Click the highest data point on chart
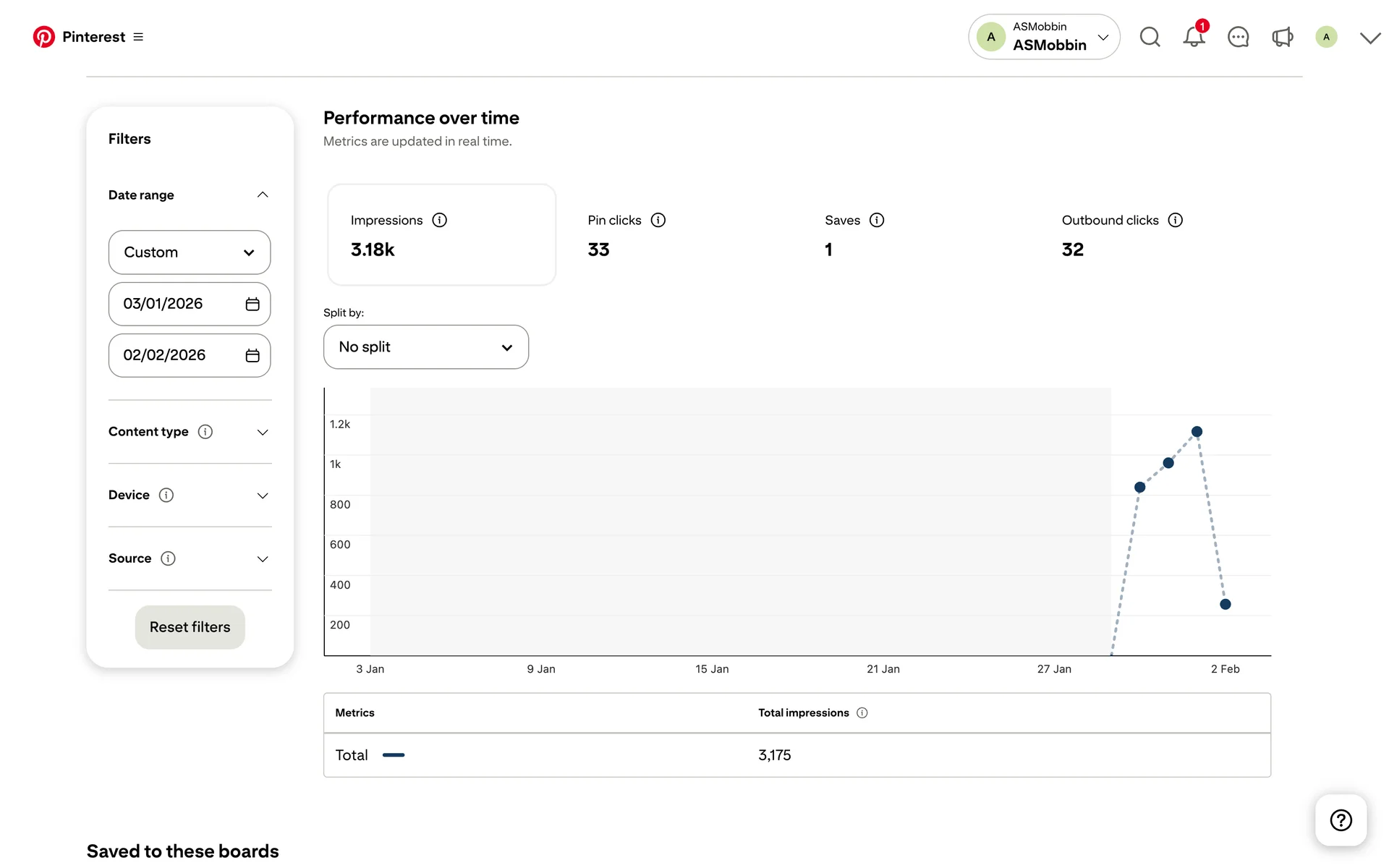The height and width of the screenshot is (868, 1389). (1197, 432)
